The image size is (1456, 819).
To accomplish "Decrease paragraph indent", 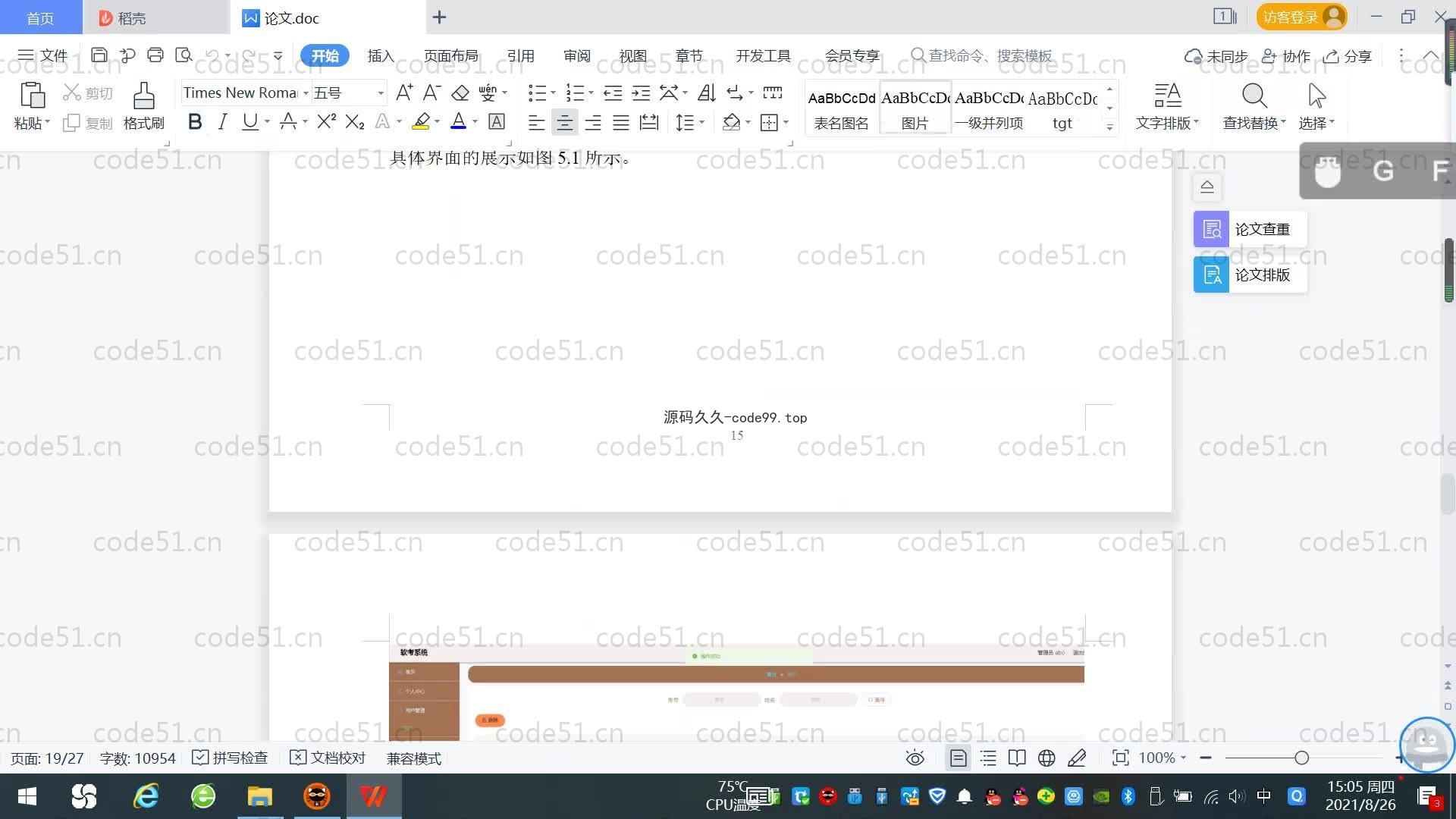I will (x=613, y=93).
